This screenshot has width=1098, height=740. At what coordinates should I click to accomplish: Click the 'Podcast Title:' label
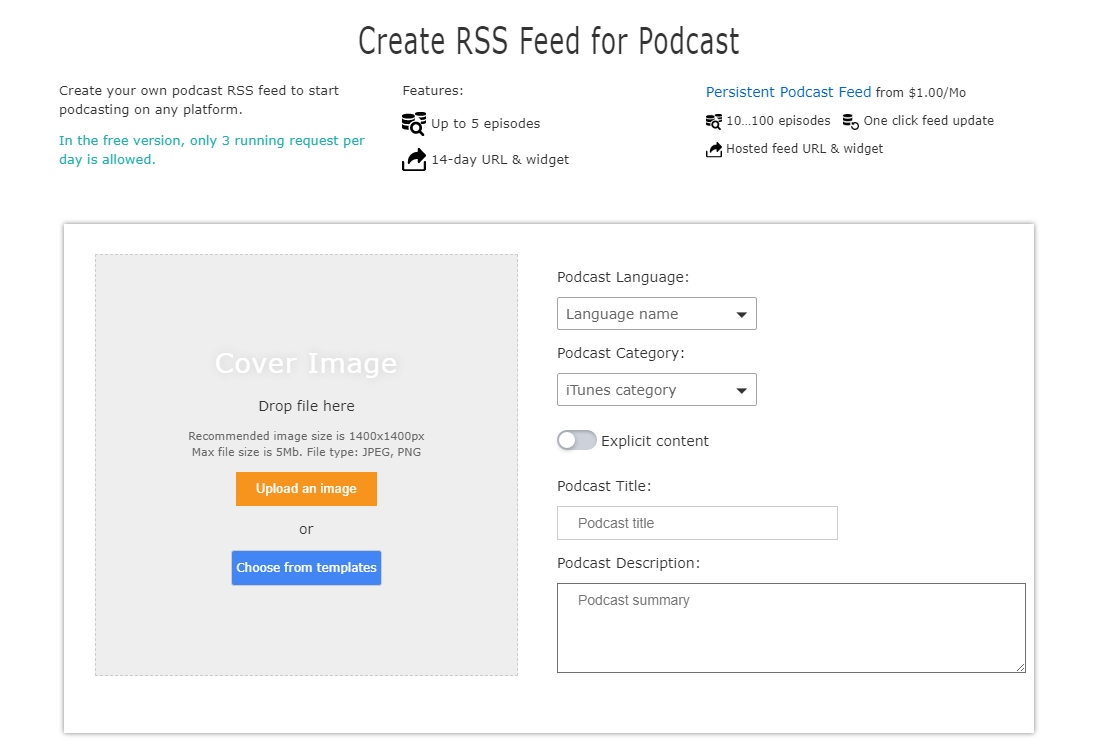[604, 486]
